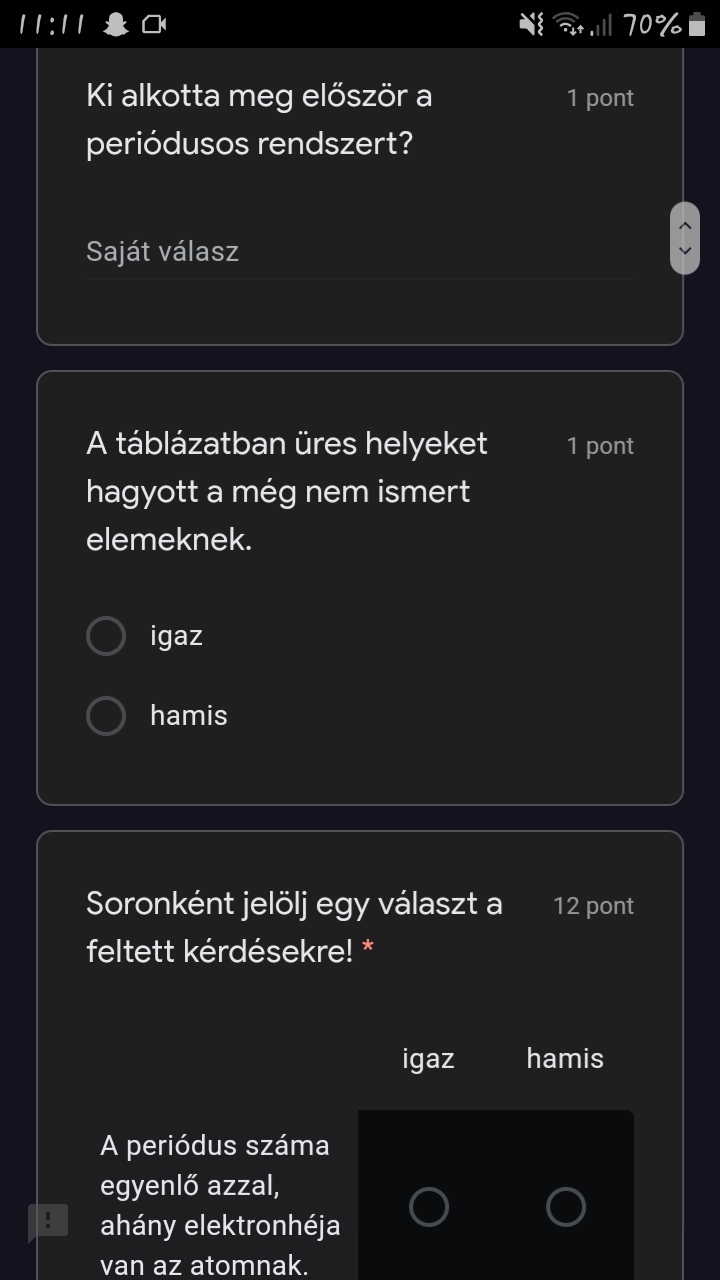Tap the Wi-Fi icon in status bar

click(x=569, y=24)
